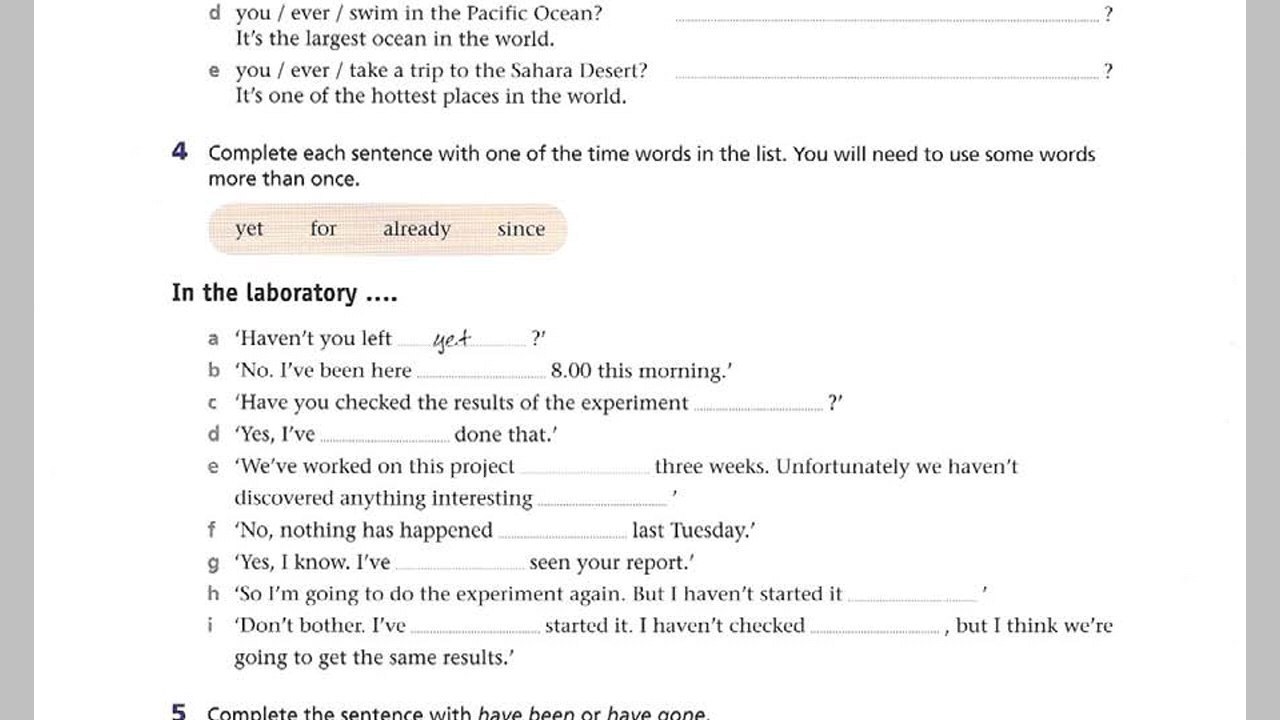Click the text ''No, nothing has happened'
This screenshot has width=1280, height=720.
click(364, 531)
